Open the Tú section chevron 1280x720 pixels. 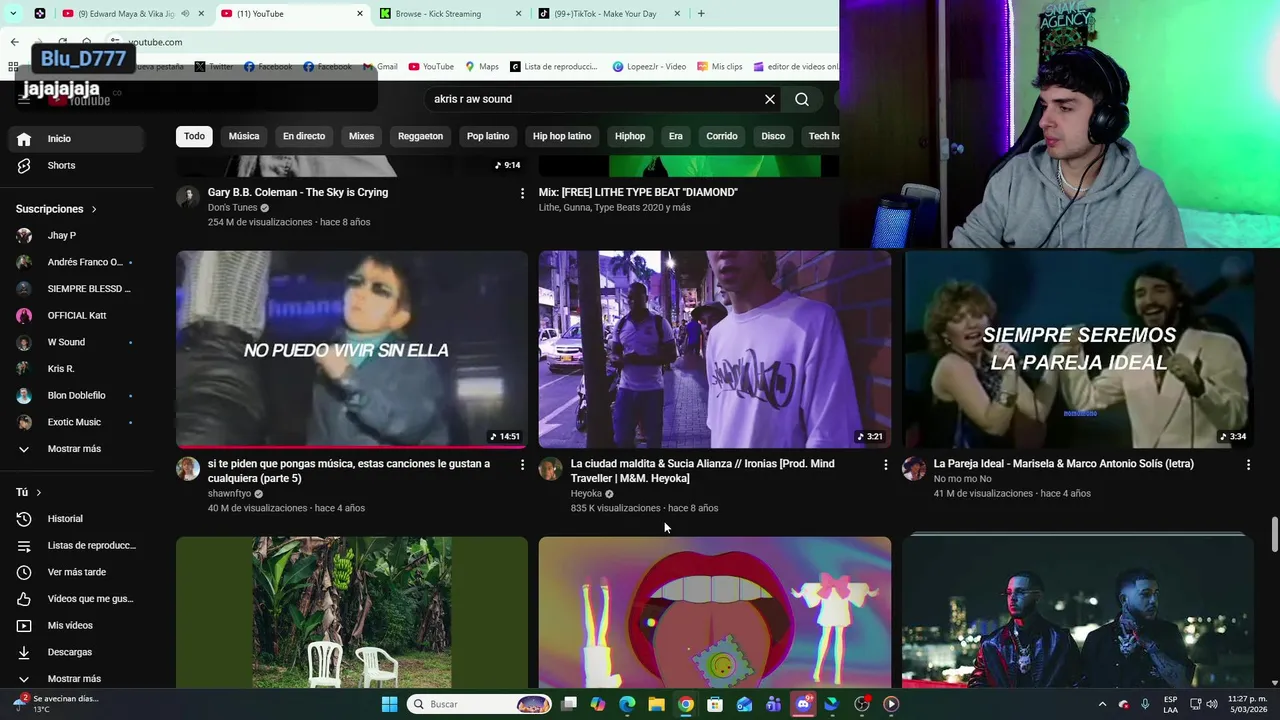(x=39, y=493)
